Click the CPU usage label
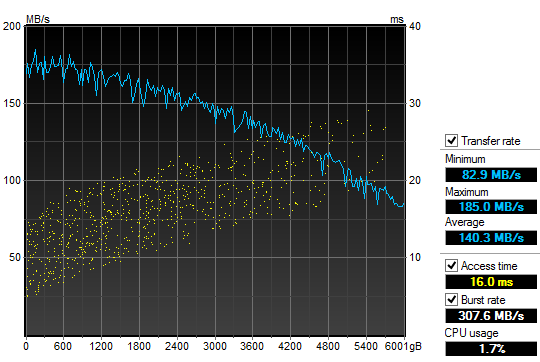Screen dimensions: 540x362 (x=471, y=333)
